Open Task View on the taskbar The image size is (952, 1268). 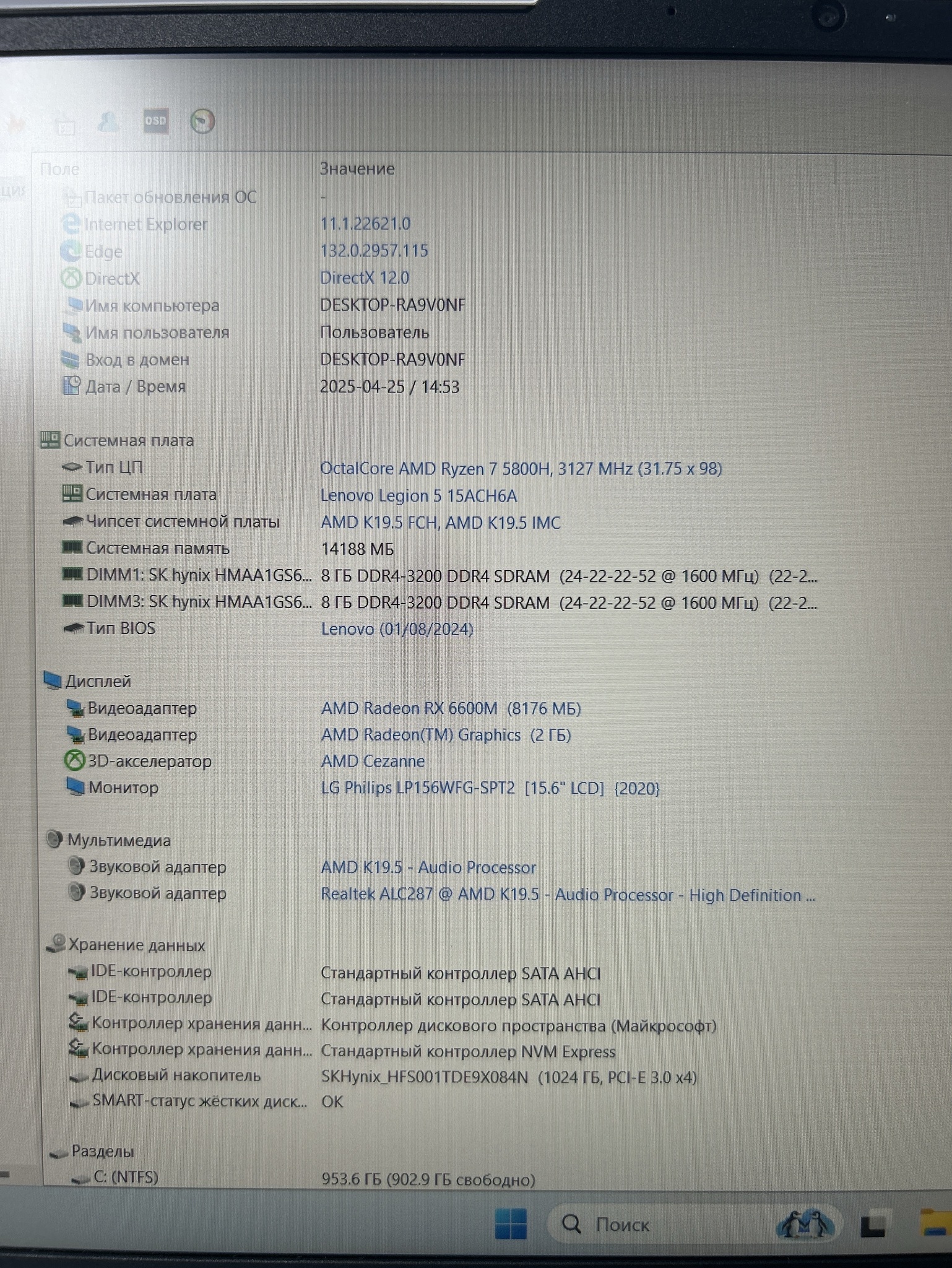(x=875, y=1223)
